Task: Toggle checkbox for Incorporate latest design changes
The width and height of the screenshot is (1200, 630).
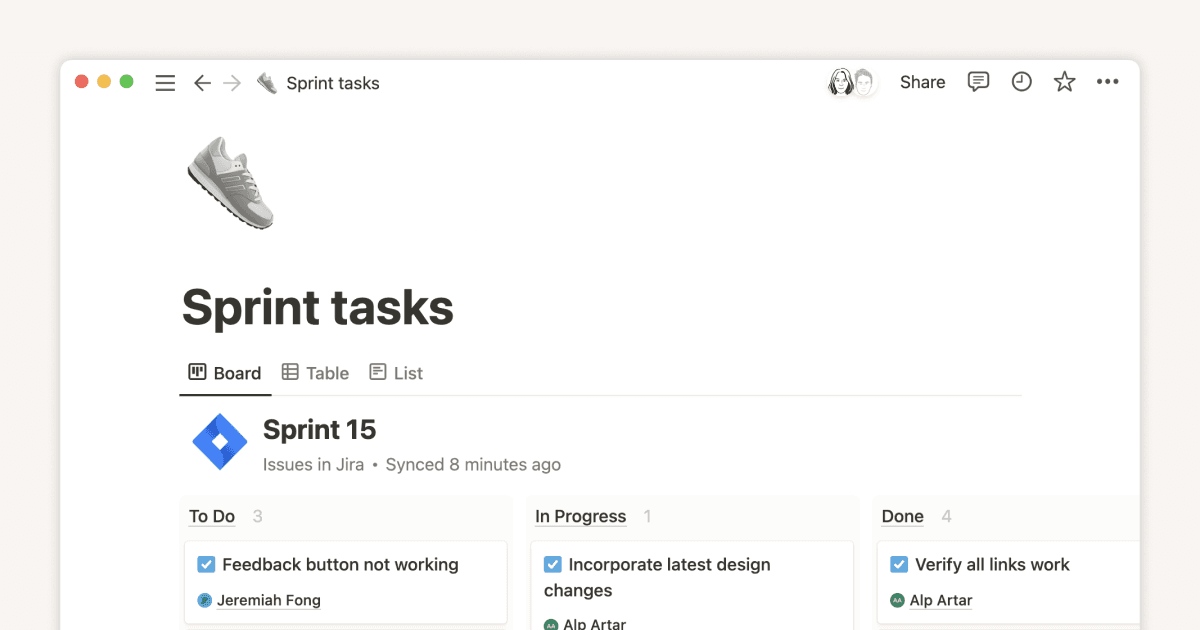Action: 552,565
